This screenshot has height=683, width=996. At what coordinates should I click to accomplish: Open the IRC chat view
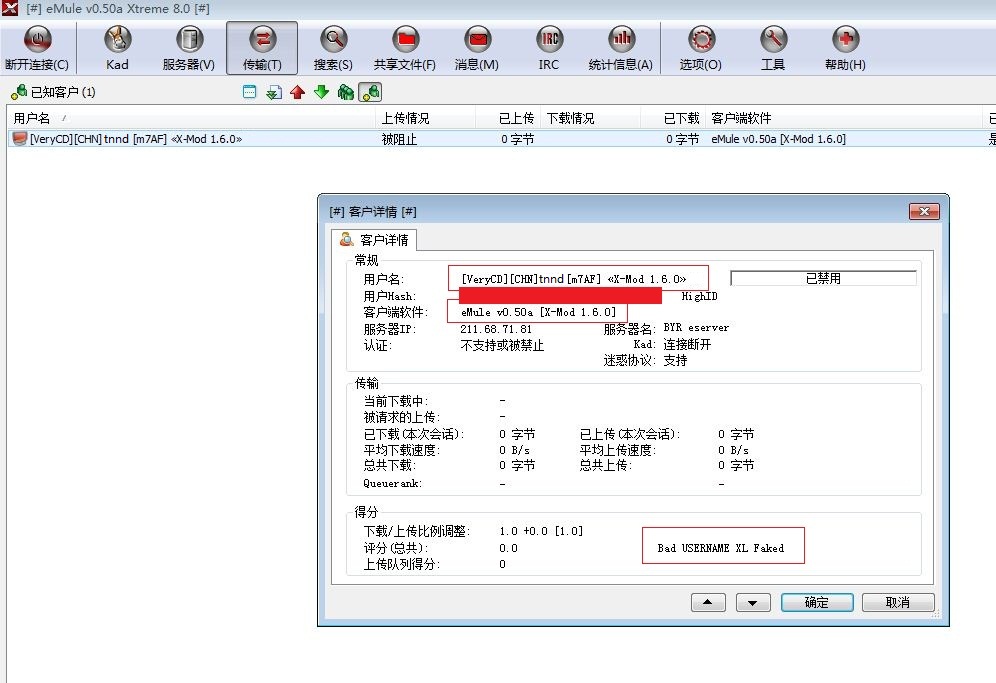549,48
